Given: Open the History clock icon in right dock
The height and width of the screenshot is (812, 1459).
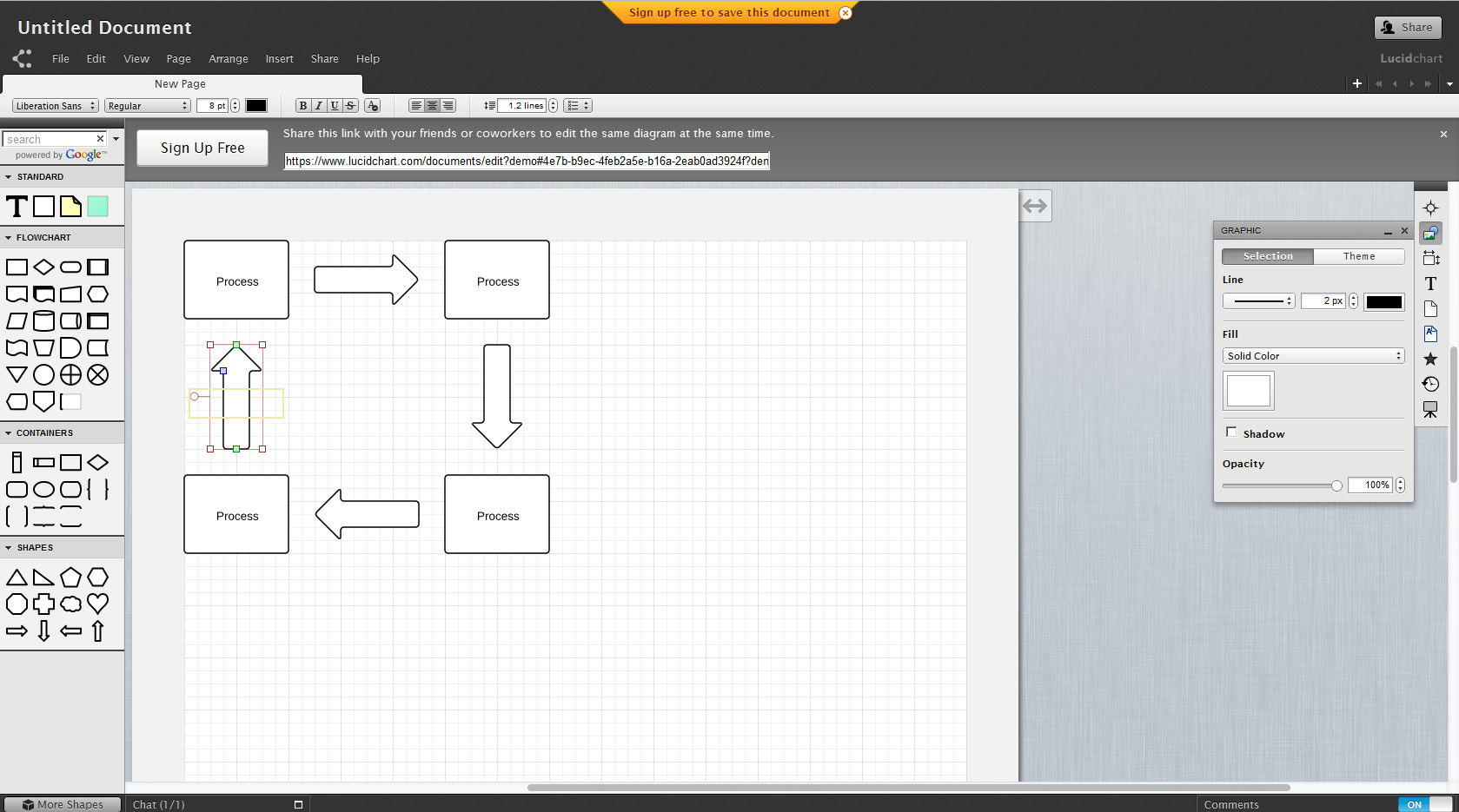Looking at the screenshot, I should point(1430,384).
